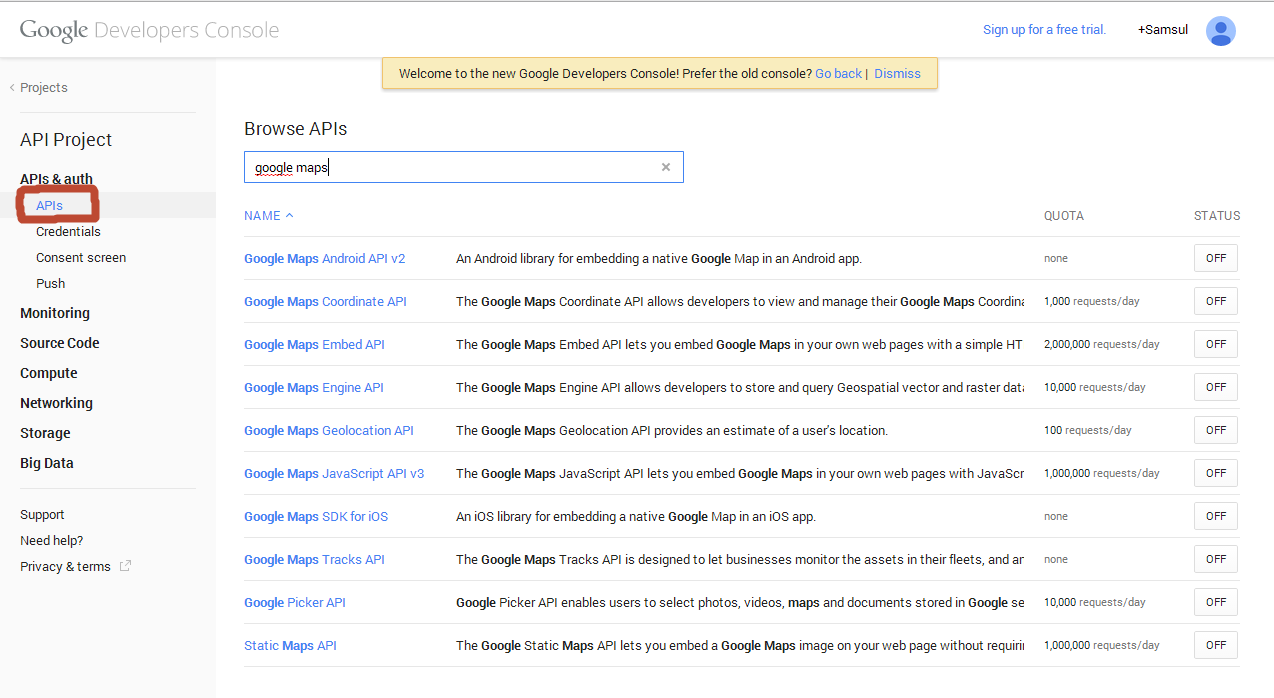Open Google Maps Android API v2 link
The width and height of the screenshot is (1274, 698).
pos(325,258)
